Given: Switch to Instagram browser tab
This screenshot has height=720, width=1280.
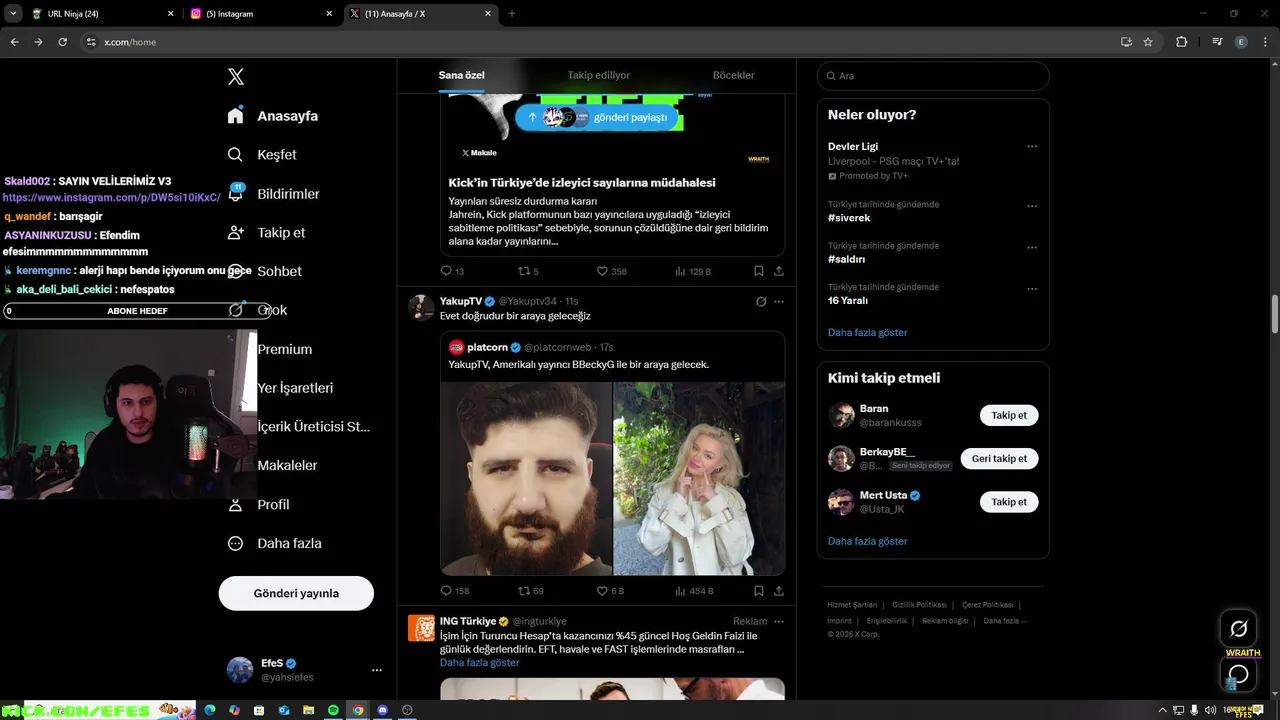Looking at the screenshot, I should [x=262, y=14].
